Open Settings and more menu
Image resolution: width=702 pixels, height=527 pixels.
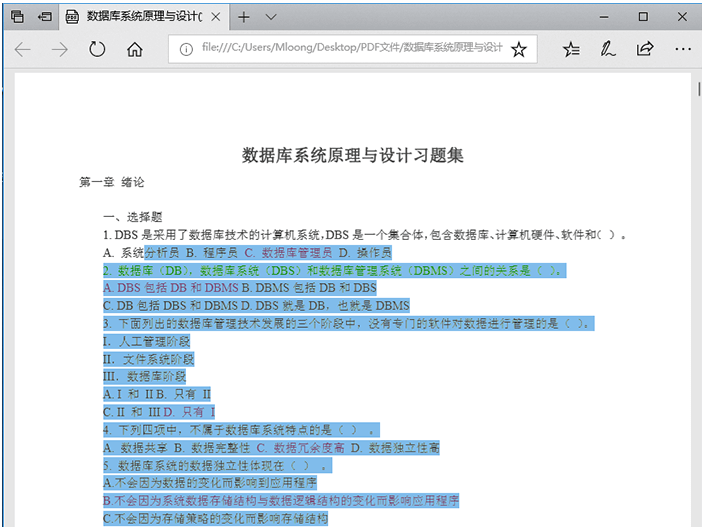click(683, 49)
